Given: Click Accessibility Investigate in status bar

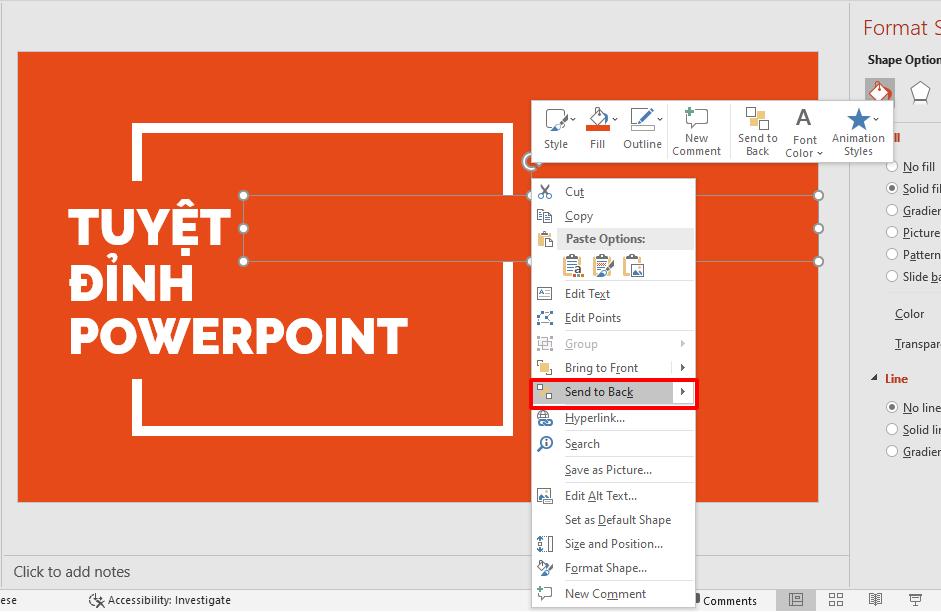Looking at the screenshot, I should [160, 600].
